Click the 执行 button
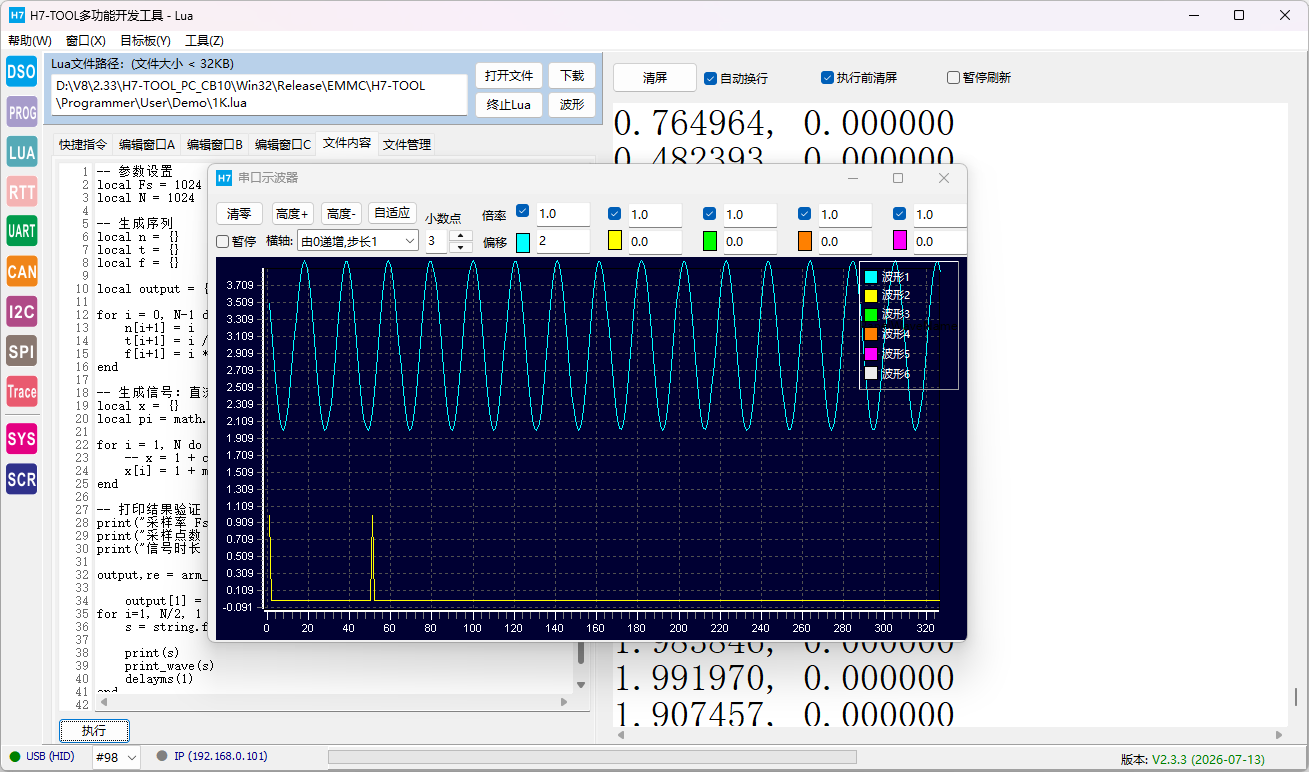This screenshot has height=772, width=1309. click(x=94, y=731)
